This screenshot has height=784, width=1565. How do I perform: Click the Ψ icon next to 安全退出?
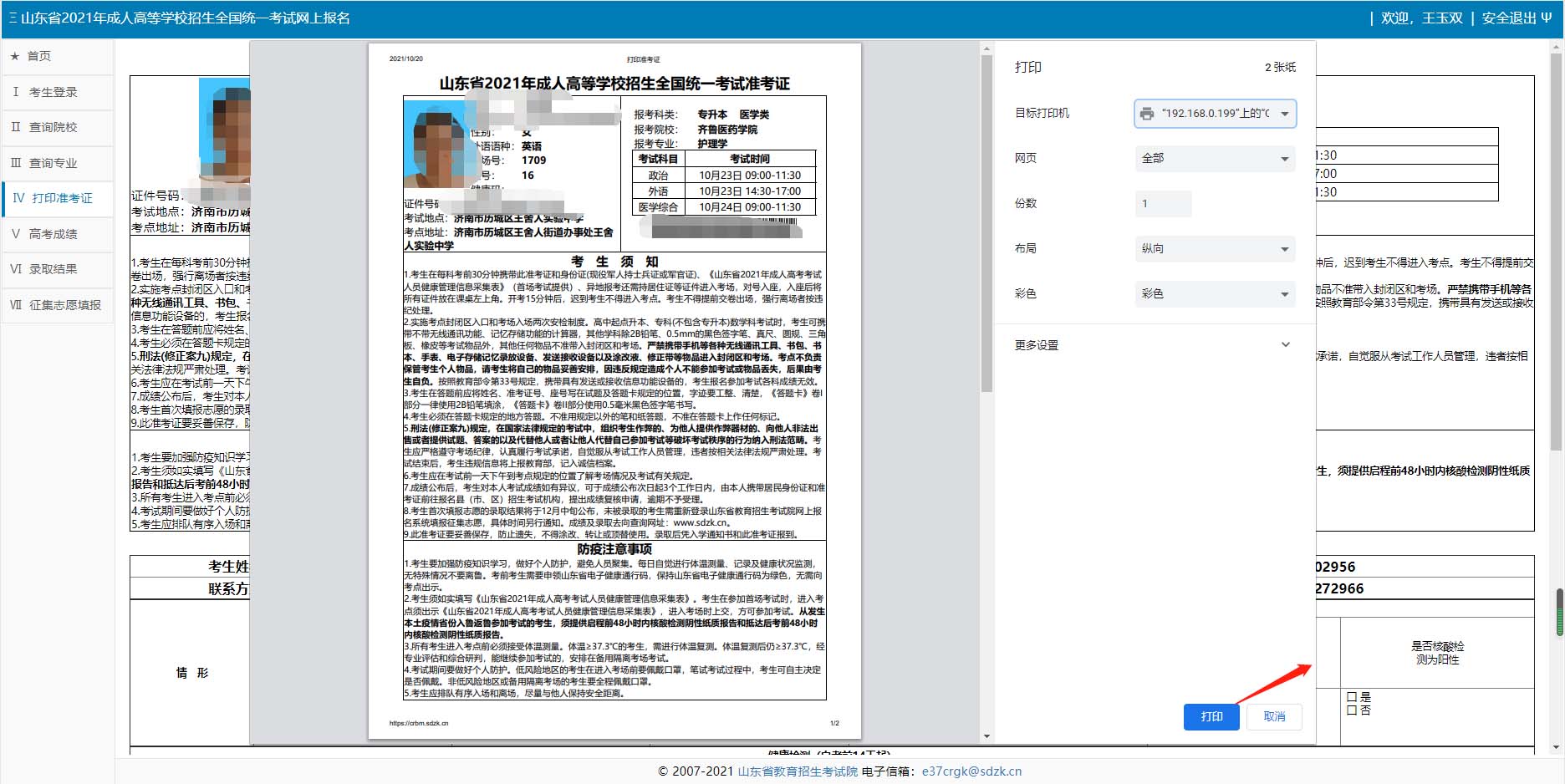pyautogui.click(x=1546, y=18)
